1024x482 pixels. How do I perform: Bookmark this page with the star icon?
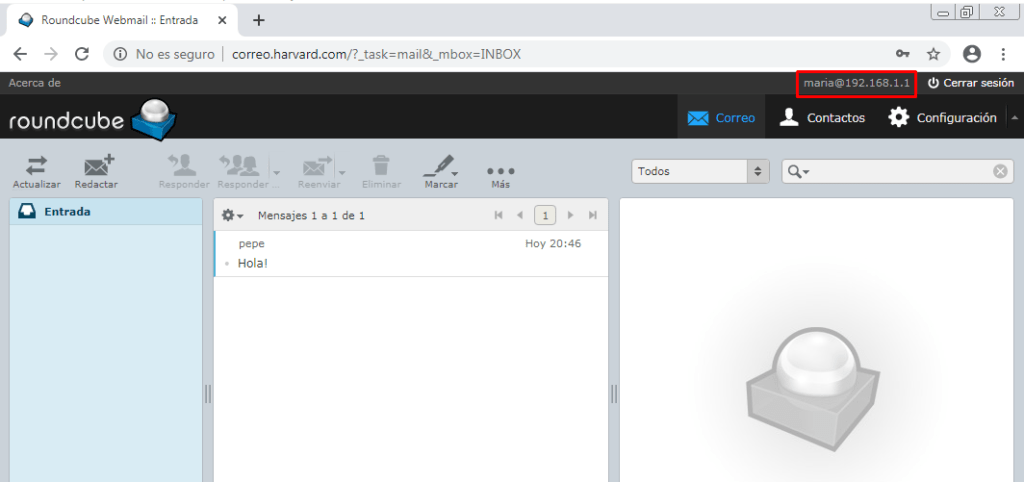point(933,54)
